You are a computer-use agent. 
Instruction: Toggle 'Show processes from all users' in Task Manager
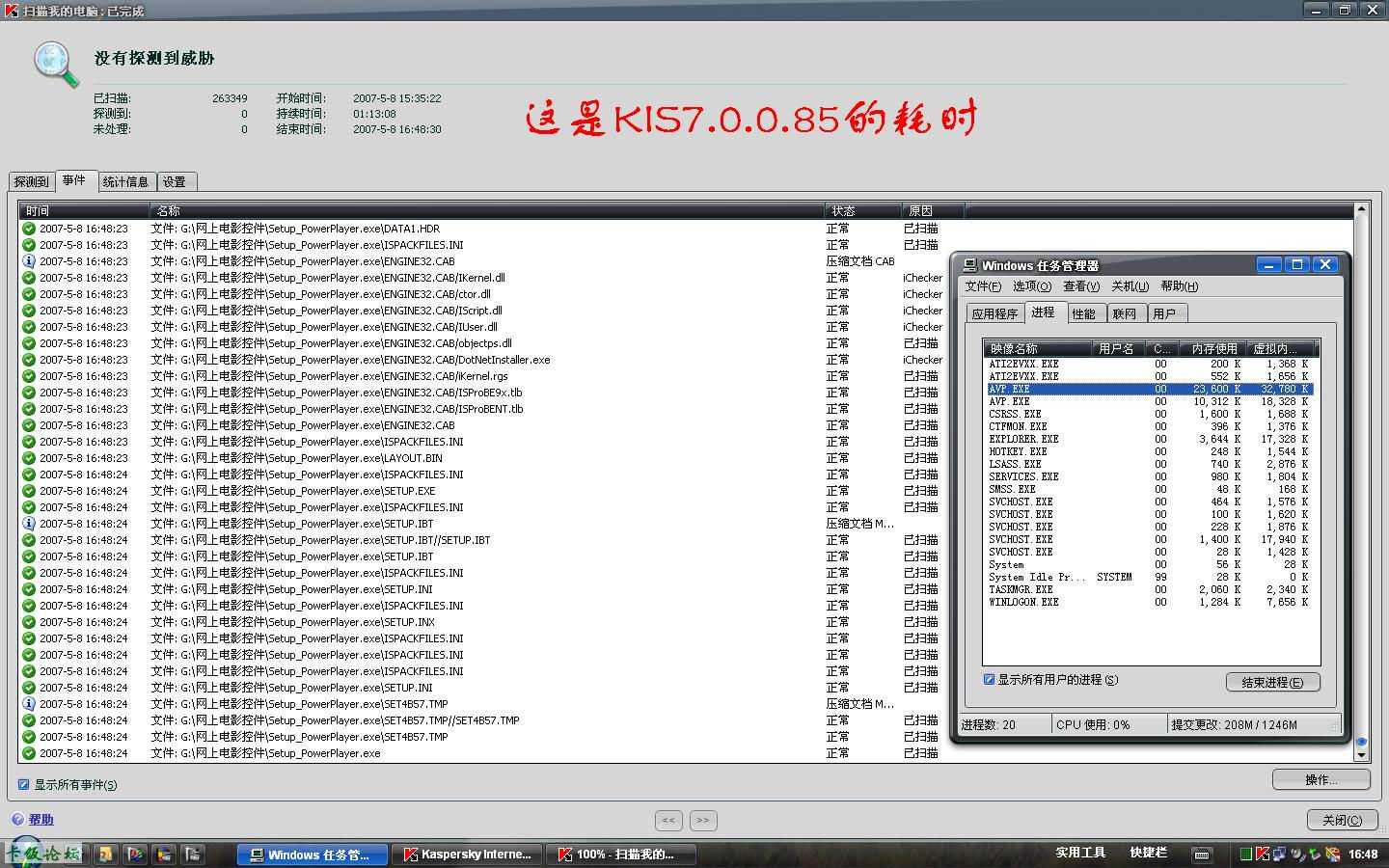[989, 680]
